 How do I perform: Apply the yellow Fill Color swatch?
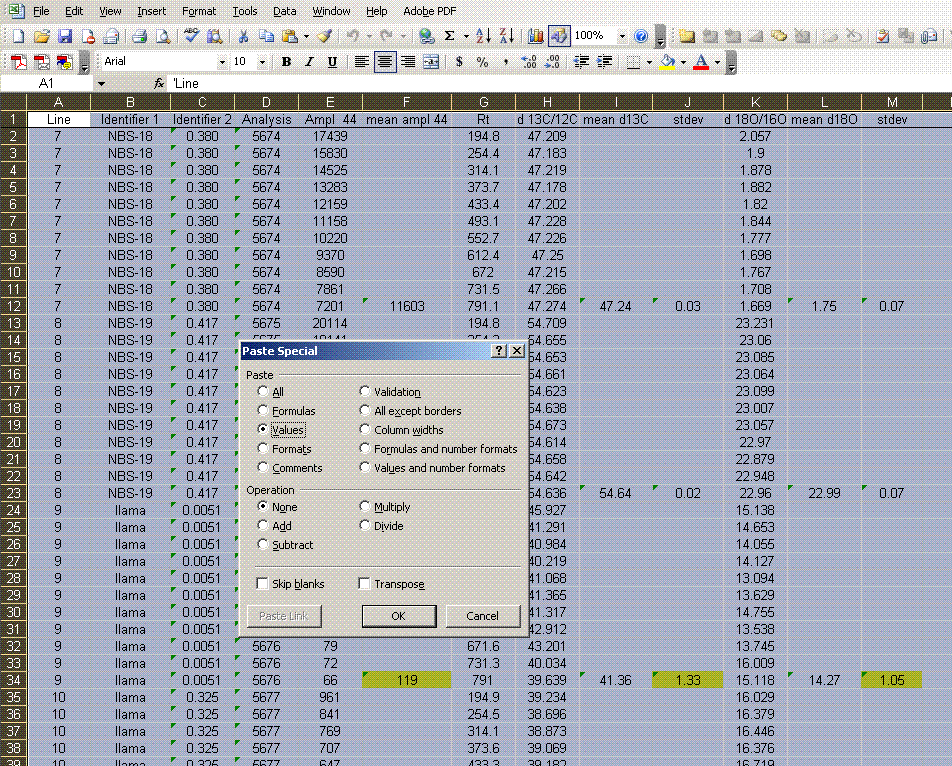667,62
